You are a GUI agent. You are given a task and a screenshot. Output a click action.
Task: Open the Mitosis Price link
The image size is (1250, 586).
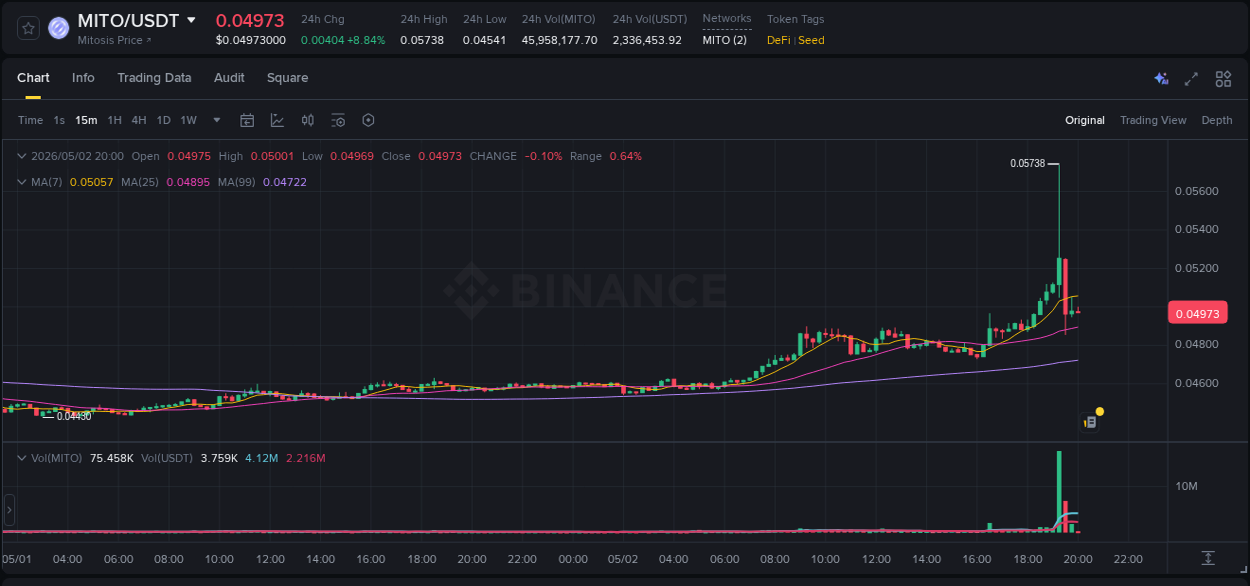click(114, 40)
